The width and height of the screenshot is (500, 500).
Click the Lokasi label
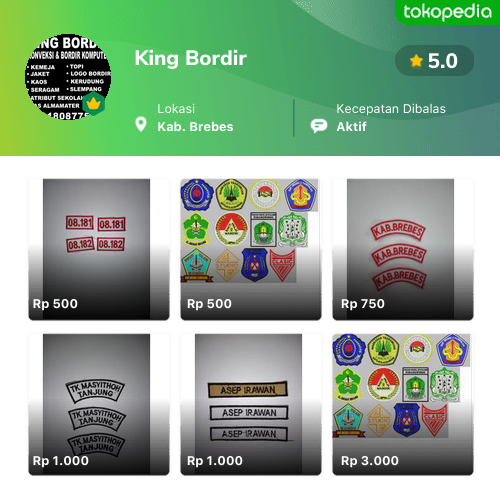[176, 109]
